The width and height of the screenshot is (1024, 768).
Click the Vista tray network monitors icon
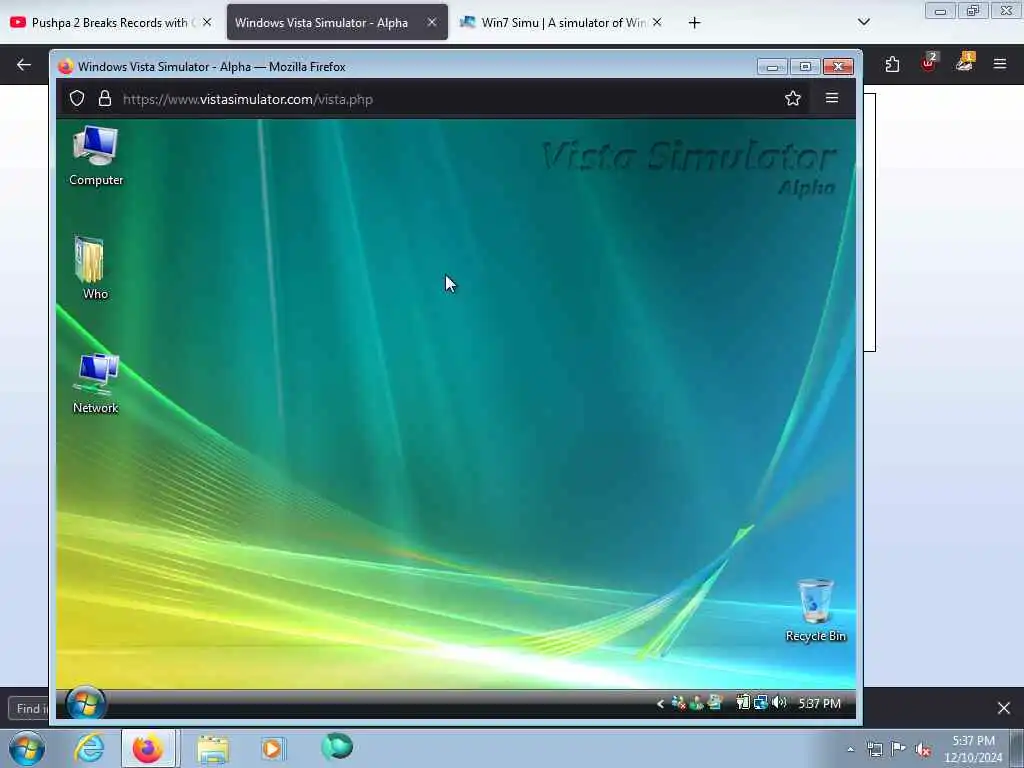click(x=760, y=703)
